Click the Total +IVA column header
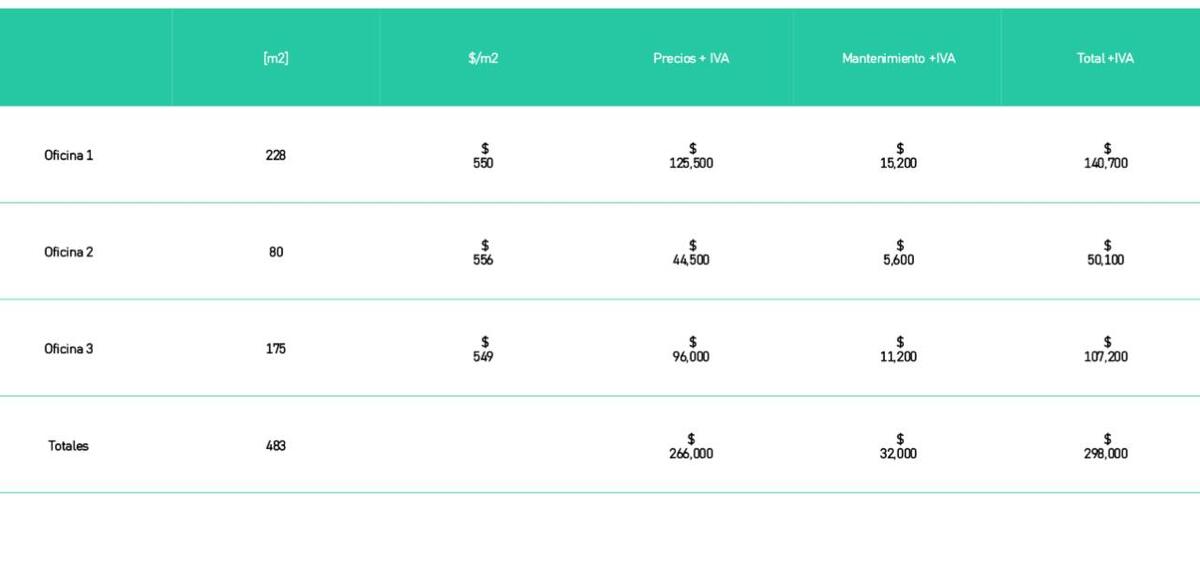Viewport: 1200px width, 568px height. coord(1105,58)
